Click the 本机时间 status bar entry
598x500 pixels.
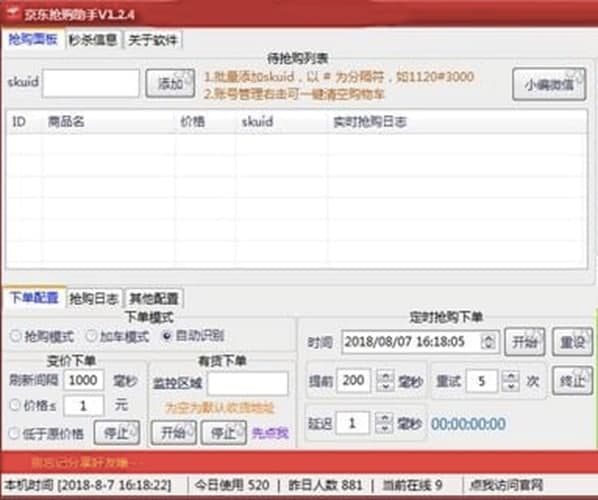coord(87,485)
